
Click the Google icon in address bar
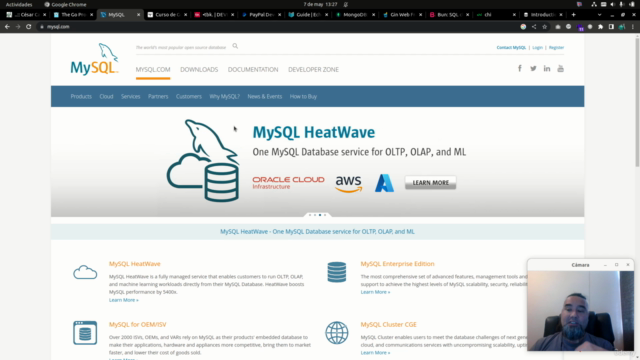pyautogui.click(x=523, y=27)
